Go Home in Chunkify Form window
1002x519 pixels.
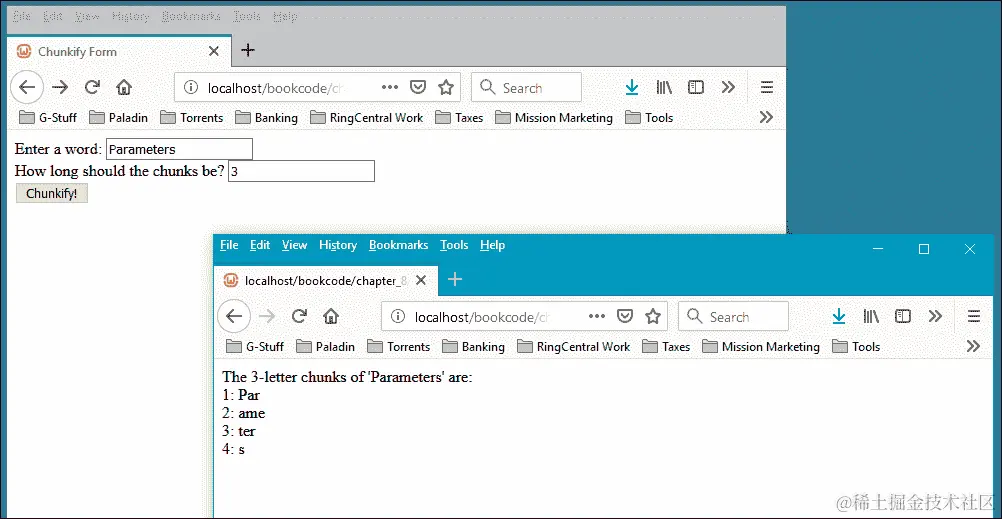(x=124, y=88)
